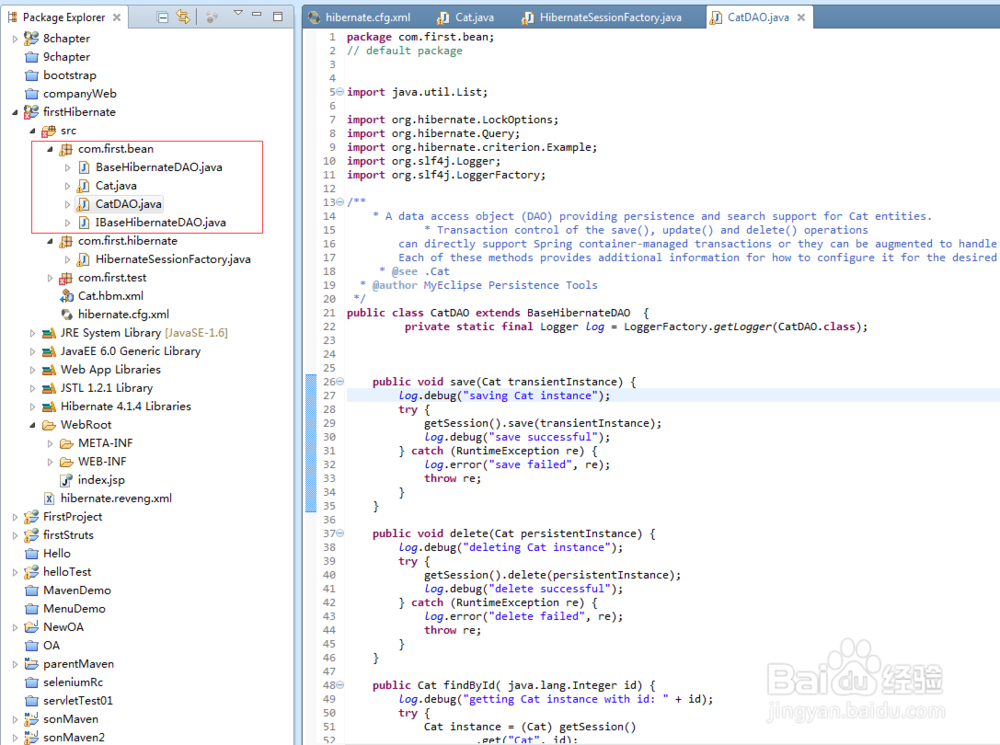Click the IBaseHibernateDAO.java file icon
Viewport: 1000px width, 745px height.
(x=83, y=223)
